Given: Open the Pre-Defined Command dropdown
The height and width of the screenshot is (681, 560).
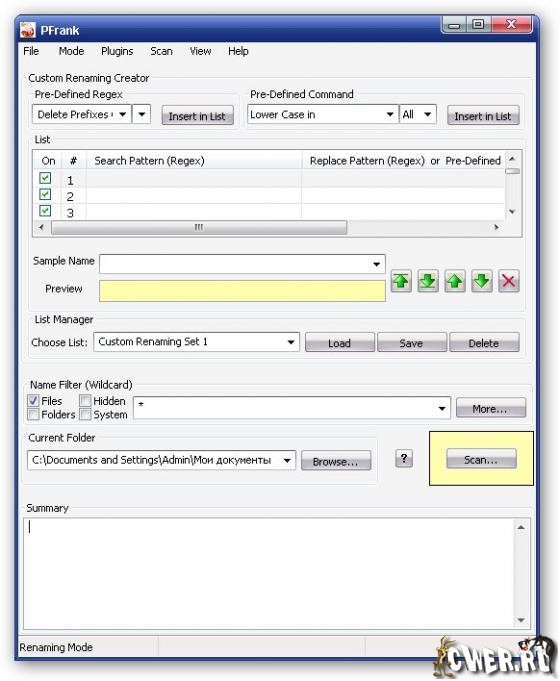Looking at the screenshot, I should [322, 115].
